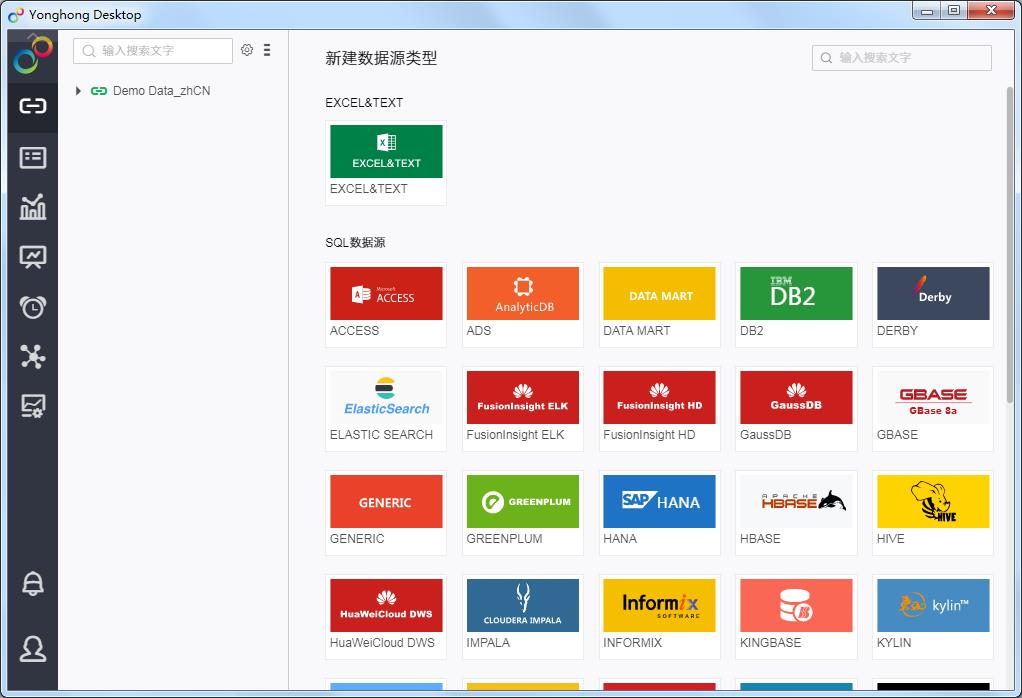Image resolution: width=1022 pixels, height=698 pixels.
Task: Minimize the Yonghong Desktop window
Action: coord(927,10)
